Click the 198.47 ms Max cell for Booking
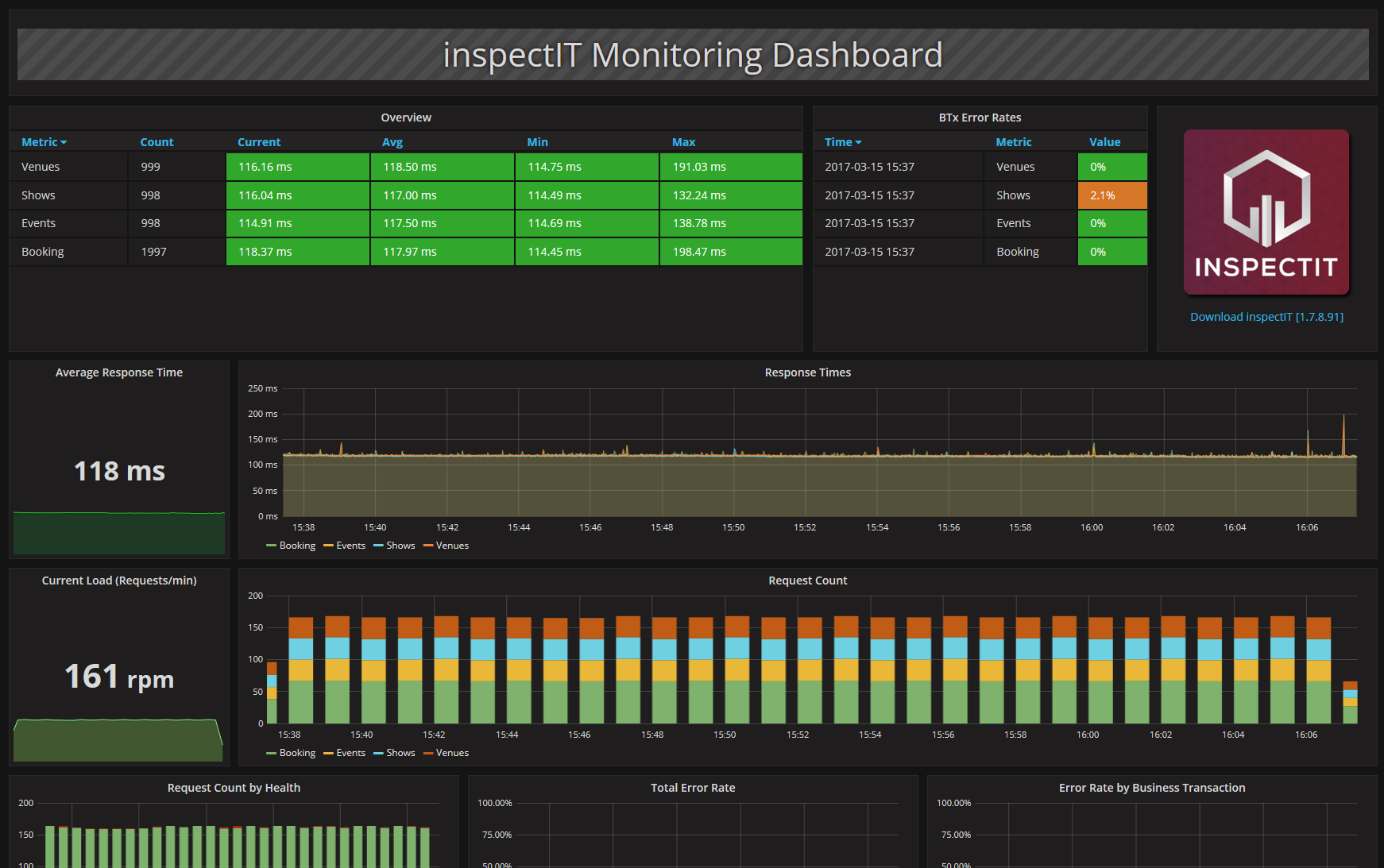This screenshot has width=1384, height=868. [x=731, y=252]
